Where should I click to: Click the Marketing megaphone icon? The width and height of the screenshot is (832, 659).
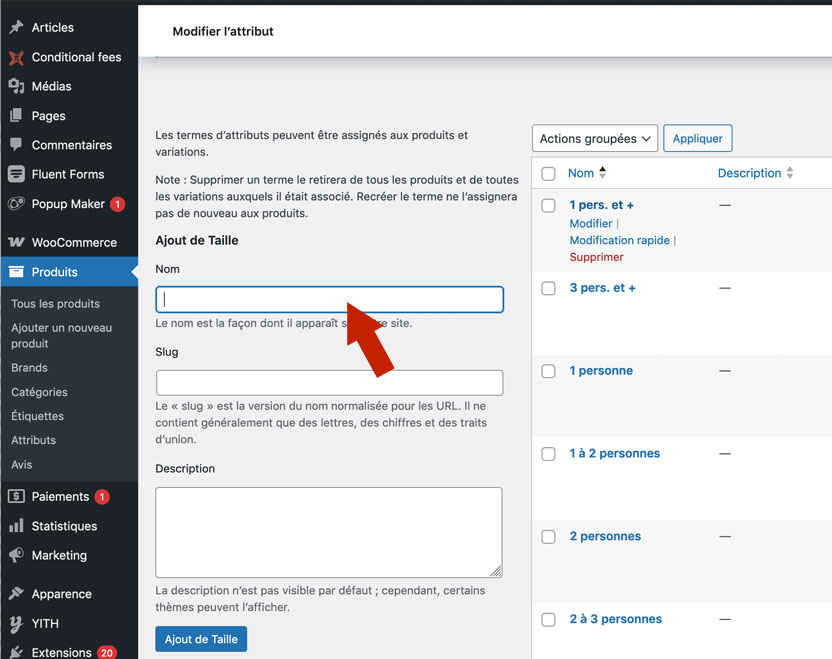[16, 555]
